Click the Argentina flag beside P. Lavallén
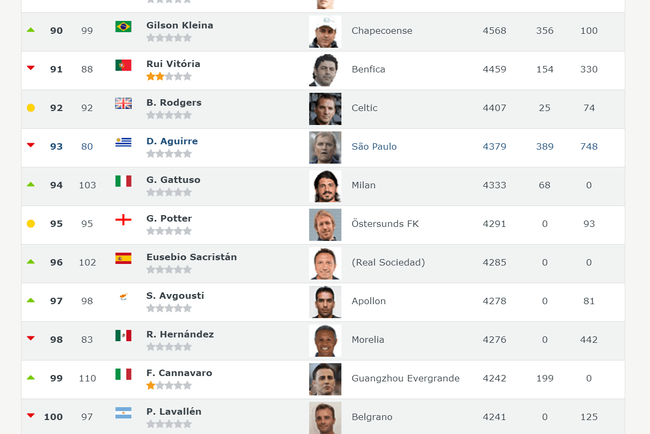The image size is (650, 434). (123, 412)
